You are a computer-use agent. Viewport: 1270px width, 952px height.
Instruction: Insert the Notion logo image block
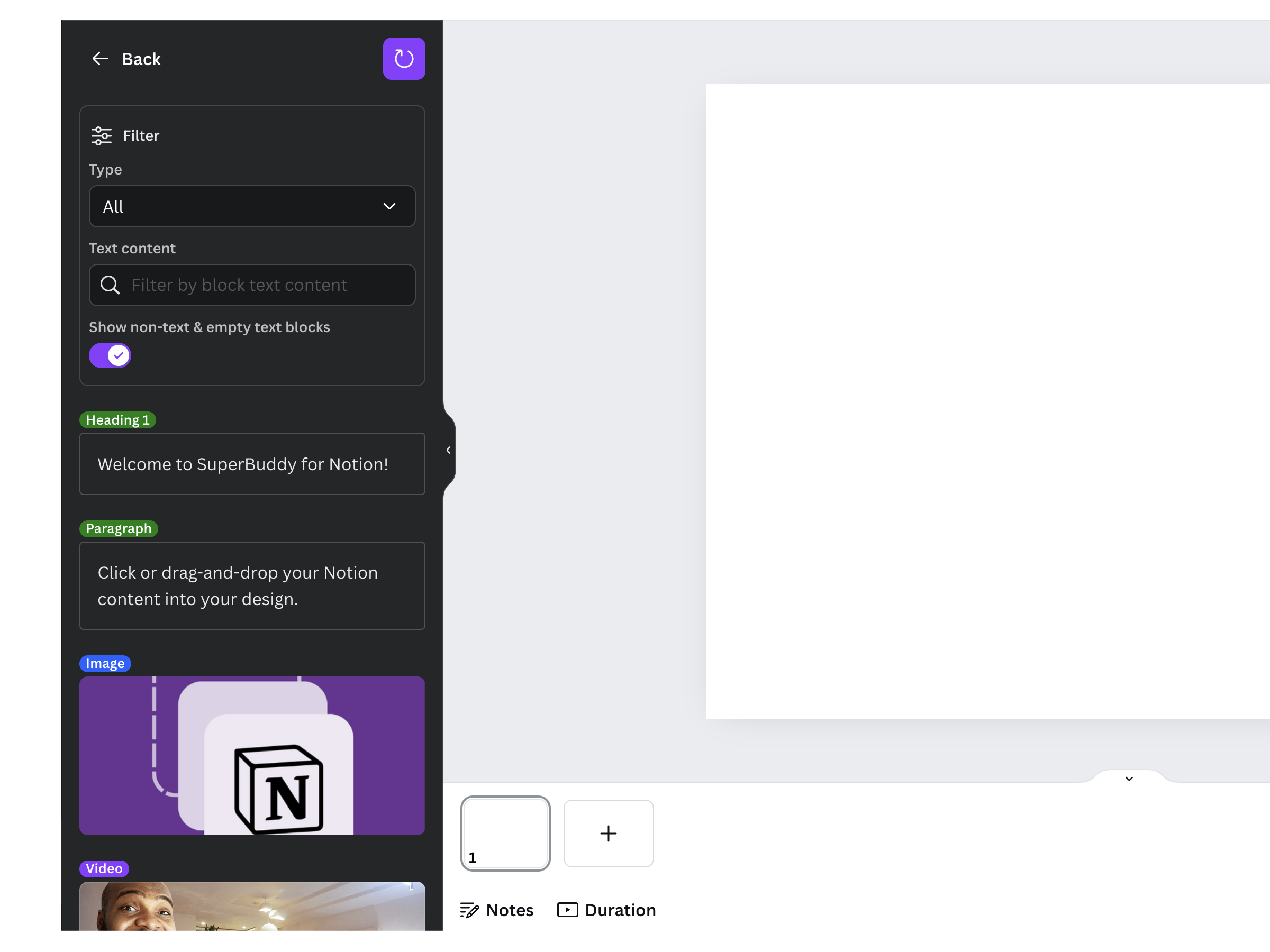point(252,755)
